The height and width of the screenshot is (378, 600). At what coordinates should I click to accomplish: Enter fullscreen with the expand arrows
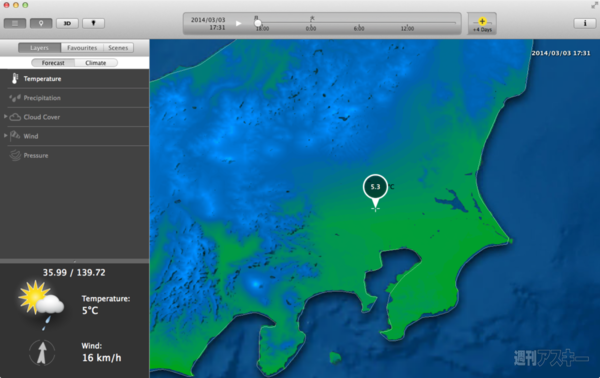[x=594, y=5]
